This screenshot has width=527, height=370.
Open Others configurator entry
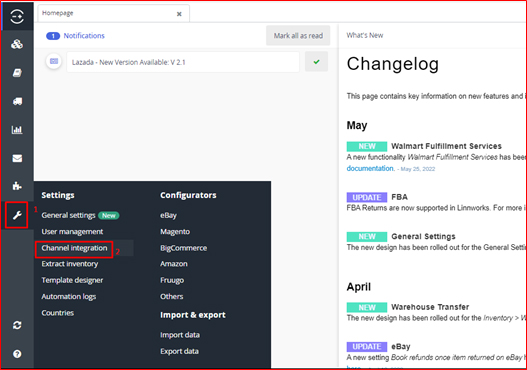tap(172, 296)
